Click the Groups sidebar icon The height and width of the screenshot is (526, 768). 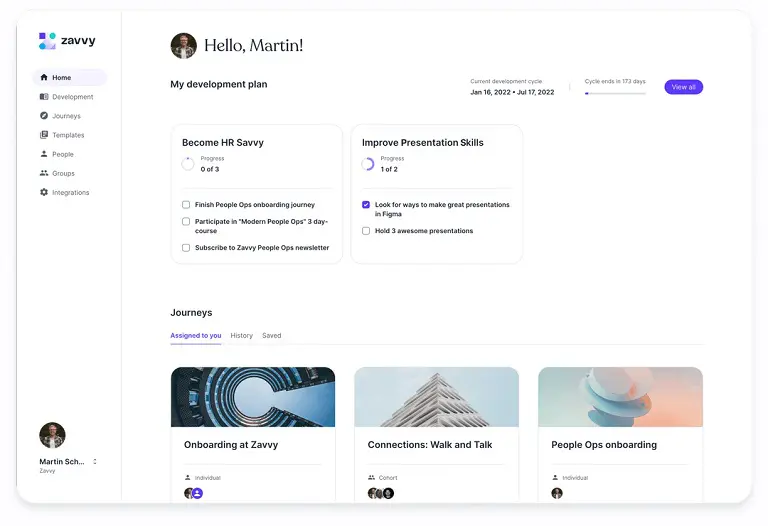pyautogui.click(x=44, y=173)
